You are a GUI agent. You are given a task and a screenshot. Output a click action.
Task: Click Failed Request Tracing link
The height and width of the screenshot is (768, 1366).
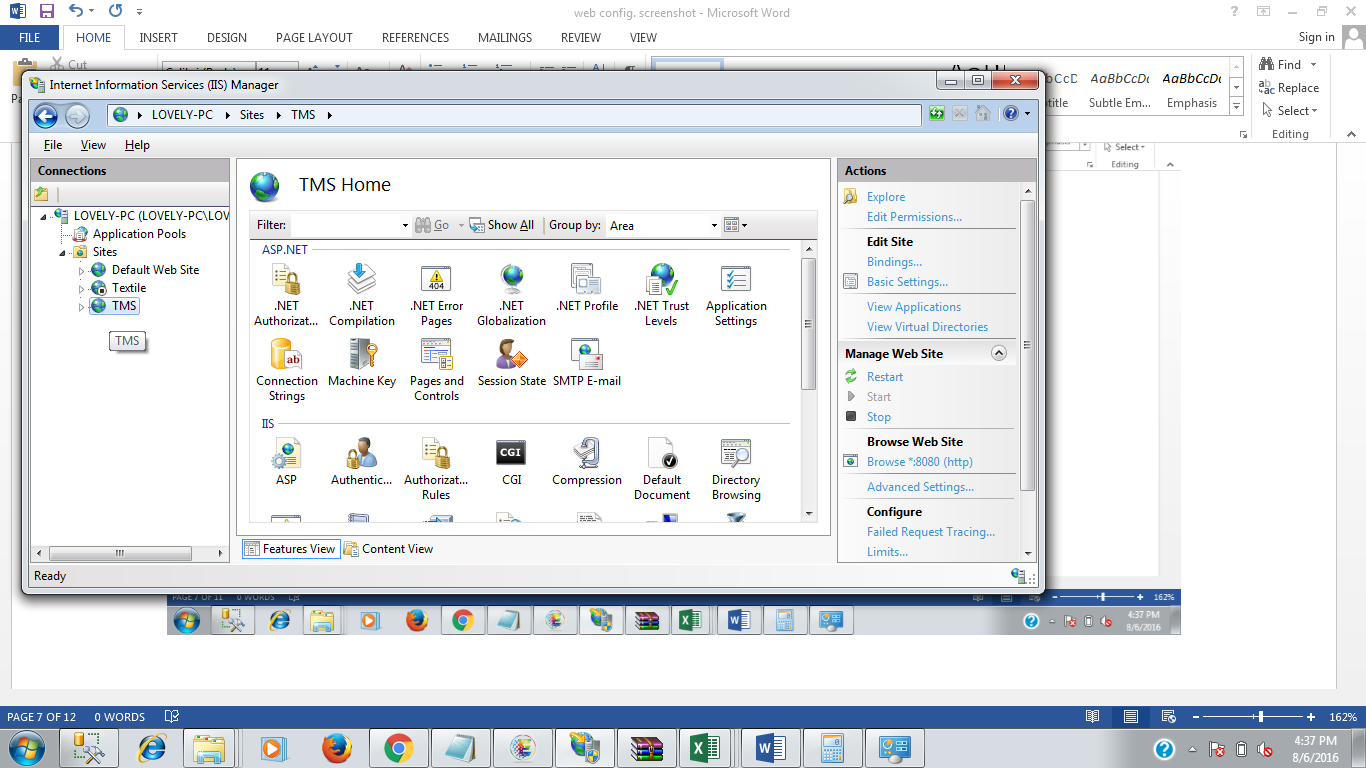pos(931,532)
